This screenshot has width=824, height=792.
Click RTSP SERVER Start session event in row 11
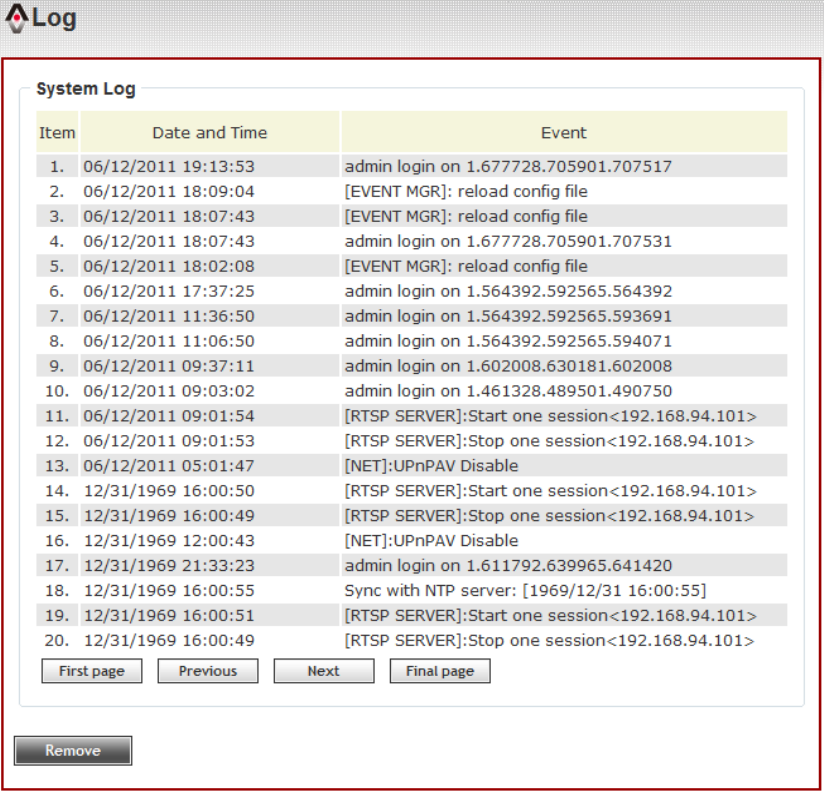550,416
